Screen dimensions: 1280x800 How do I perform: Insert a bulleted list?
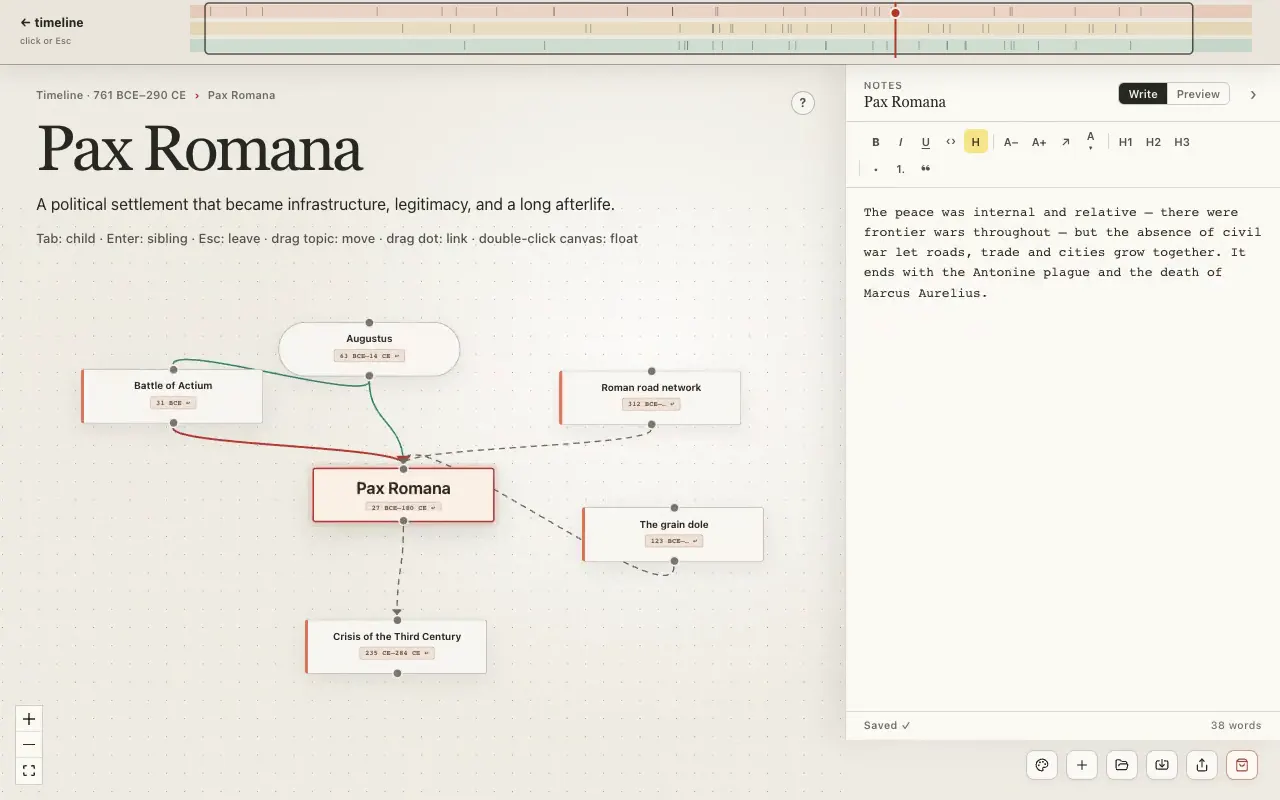(x=876, y=169)
